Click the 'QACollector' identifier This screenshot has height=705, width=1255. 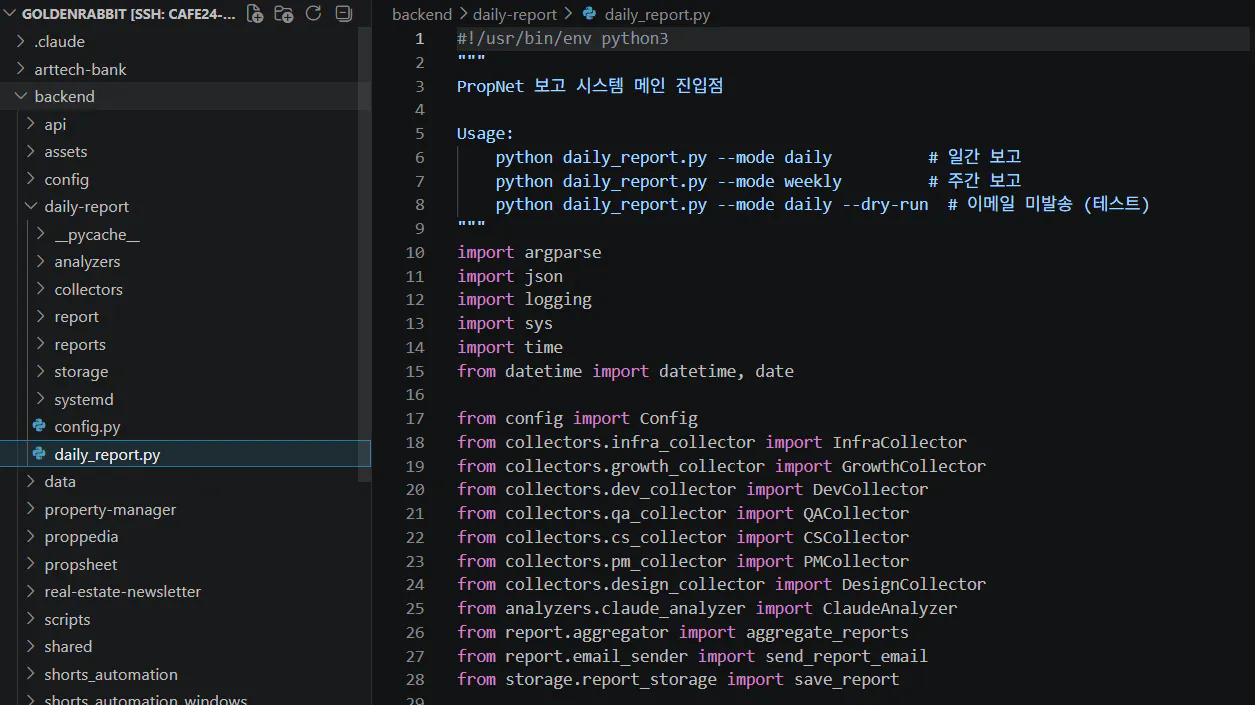(856, 513)
